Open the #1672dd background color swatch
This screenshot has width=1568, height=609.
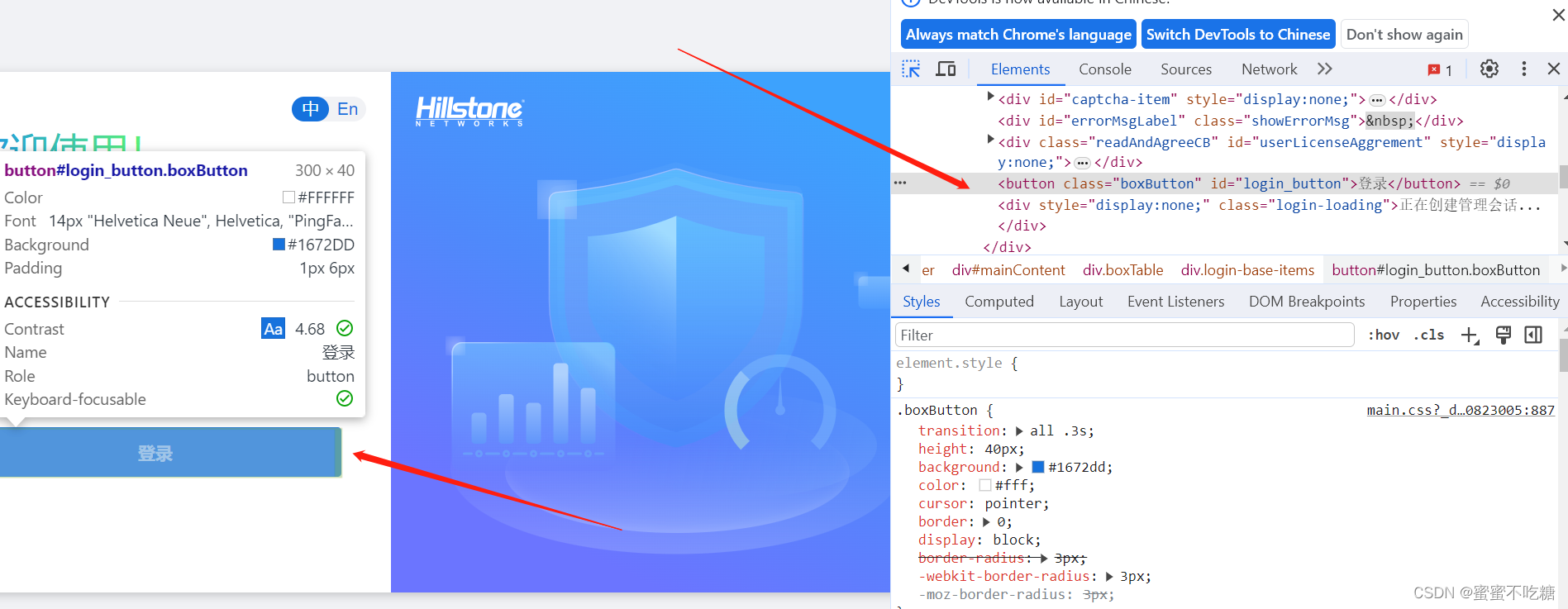pos(1037,468)
